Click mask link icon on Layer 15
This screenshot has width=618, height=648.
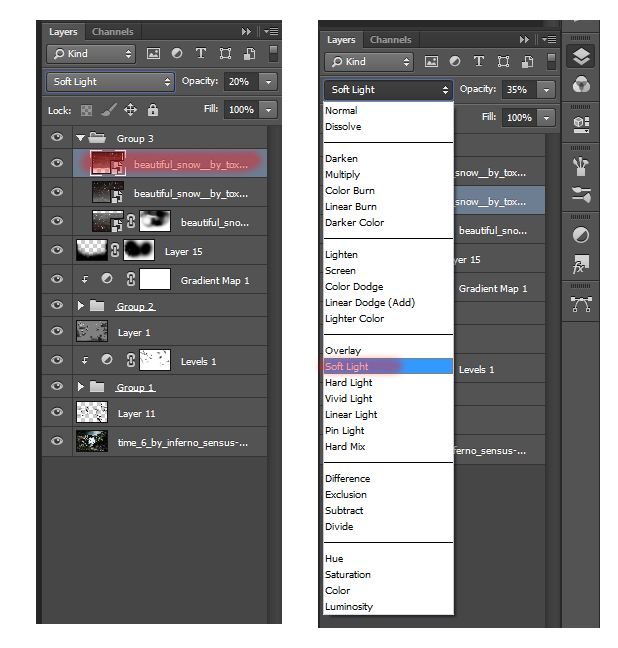tap(115, 250)
